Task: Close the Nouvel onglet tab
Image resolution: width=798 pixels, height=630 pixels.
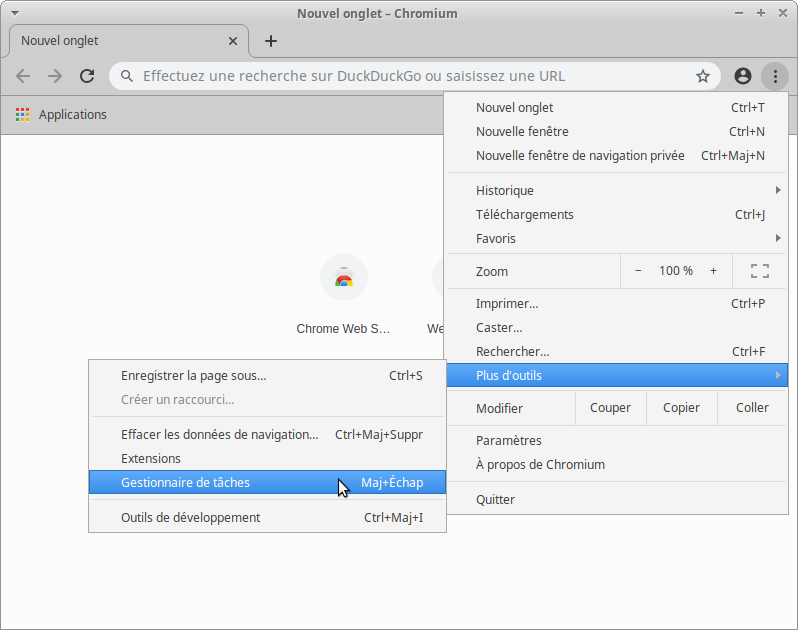Action: [x=233, y=41]
